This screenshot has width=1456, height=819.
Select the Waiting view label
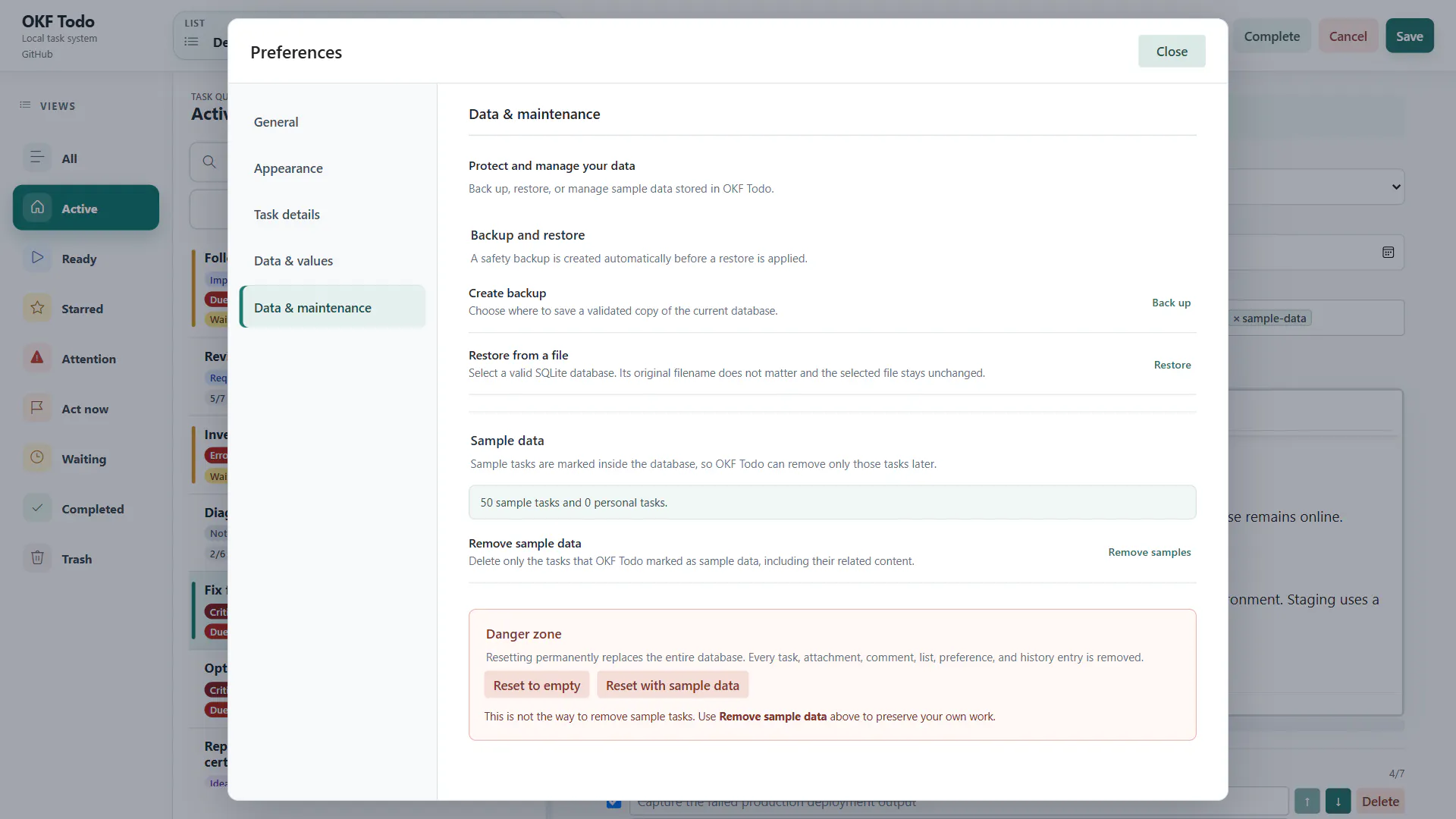pos(84,459)
